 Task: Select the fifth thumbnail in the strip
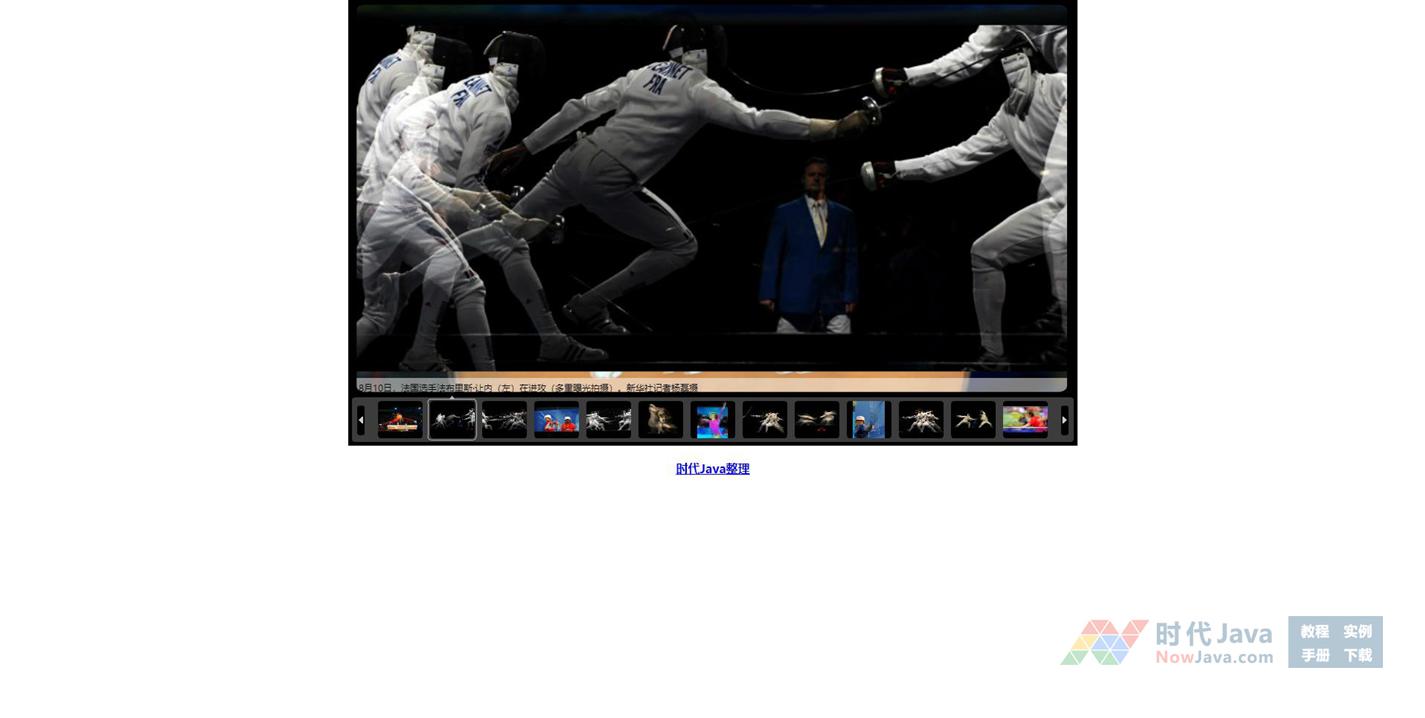tap(608, 420)
